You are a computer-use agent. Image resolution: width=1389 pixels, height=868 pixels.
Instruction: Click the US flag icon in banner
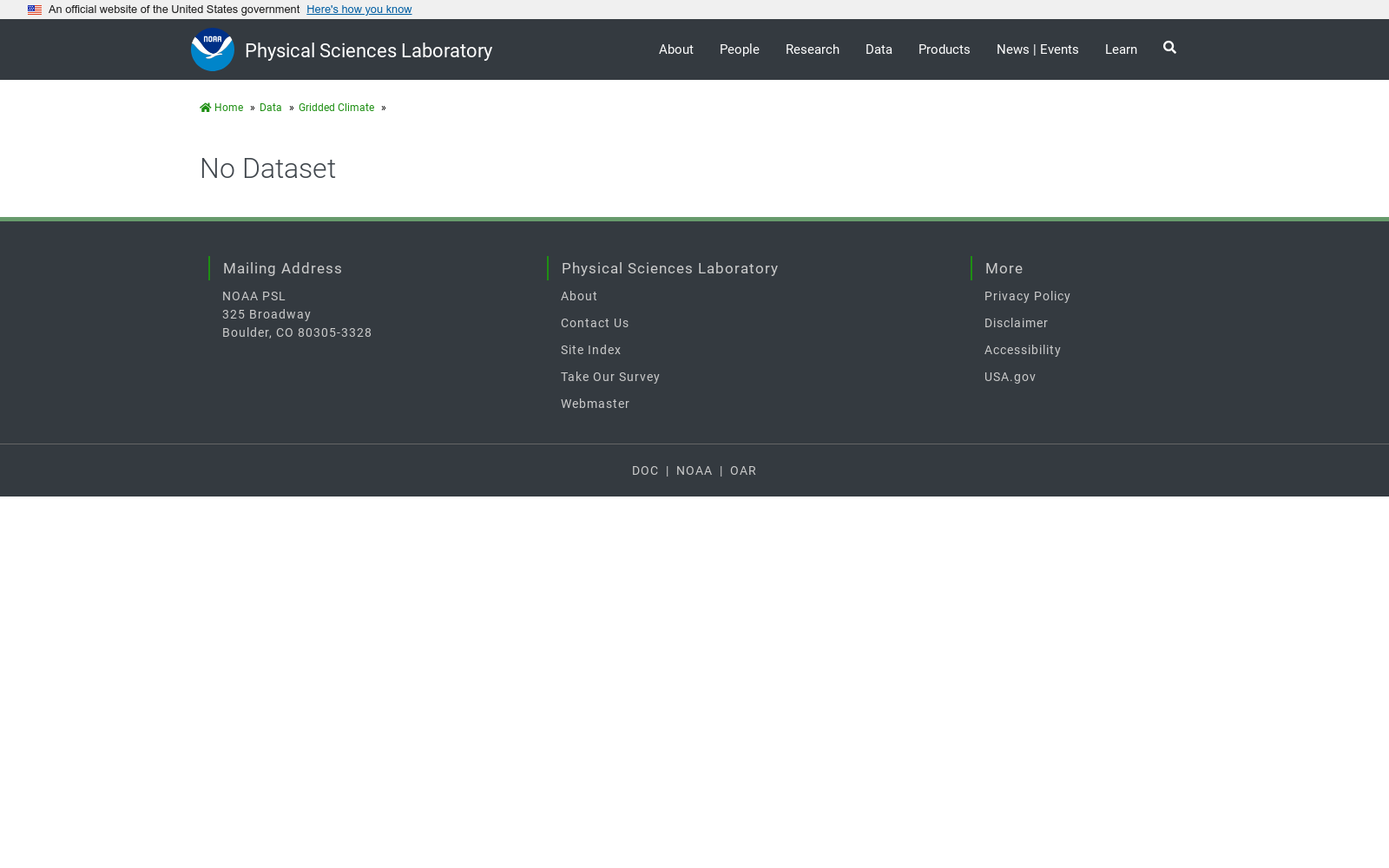coord(35,10)
